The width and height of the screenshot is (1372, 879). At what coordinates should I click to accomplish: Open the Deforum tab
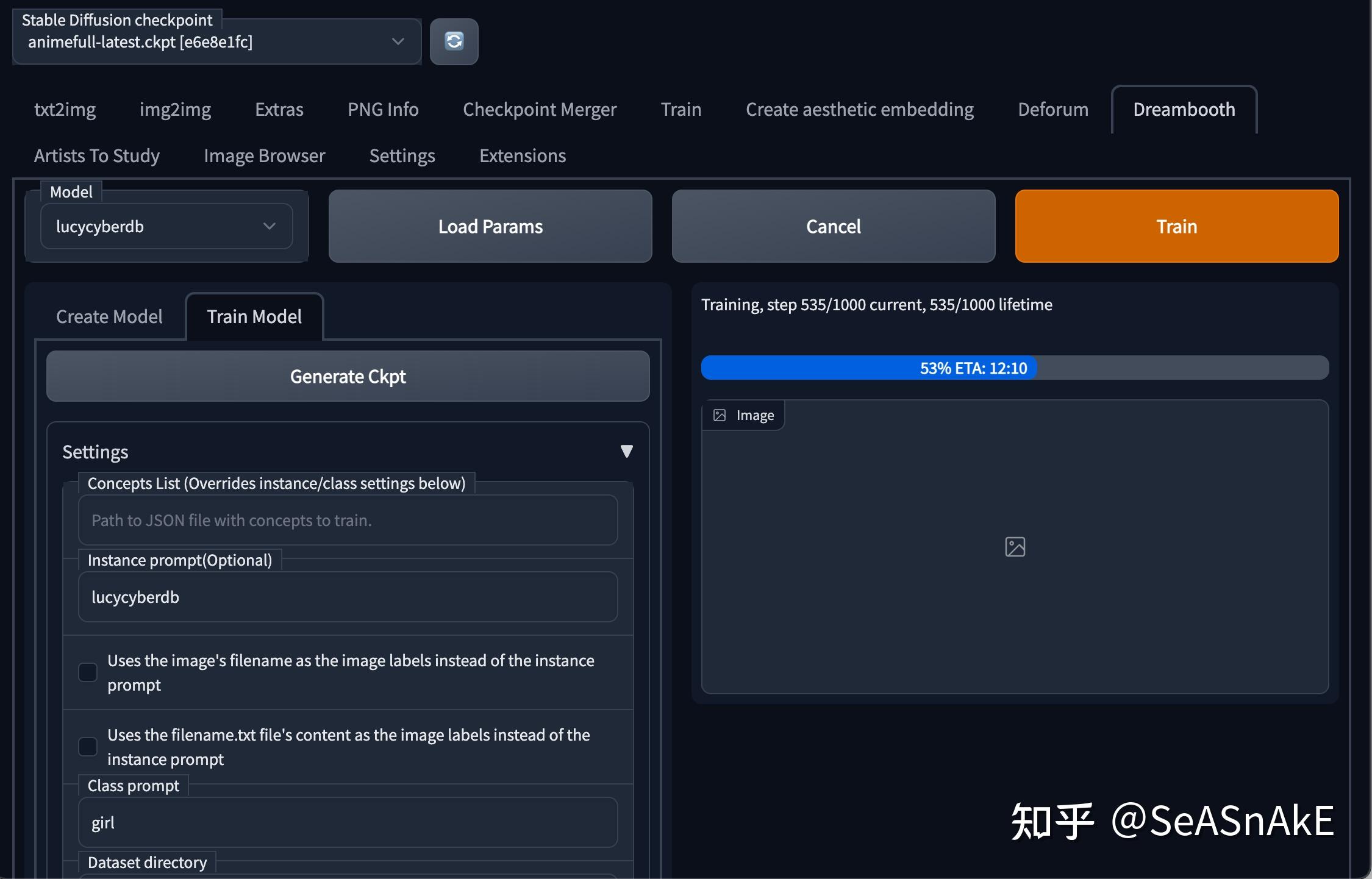1052,110
